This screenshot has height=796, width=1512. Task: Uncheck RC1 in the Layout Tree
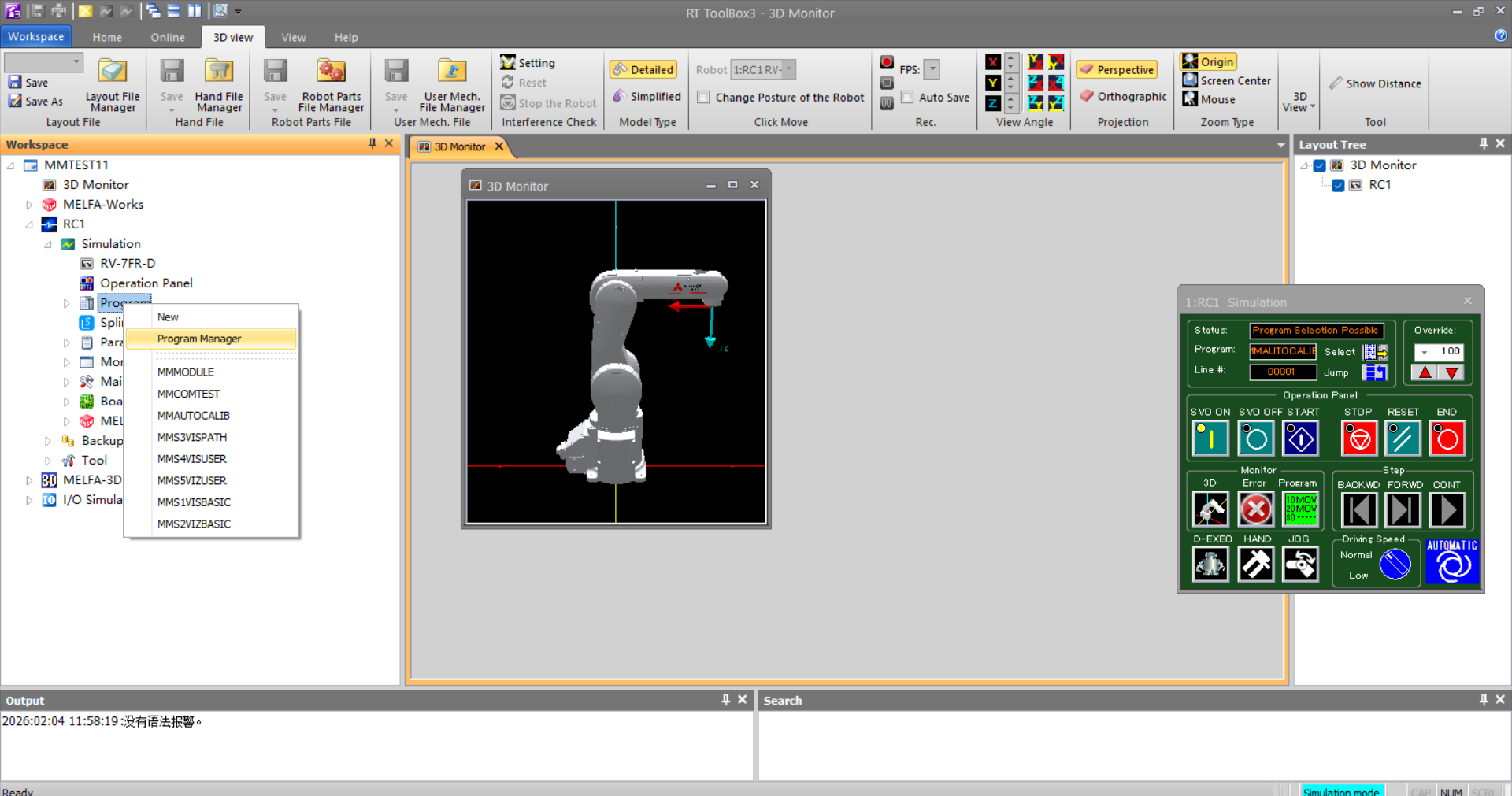point(1338,185)
